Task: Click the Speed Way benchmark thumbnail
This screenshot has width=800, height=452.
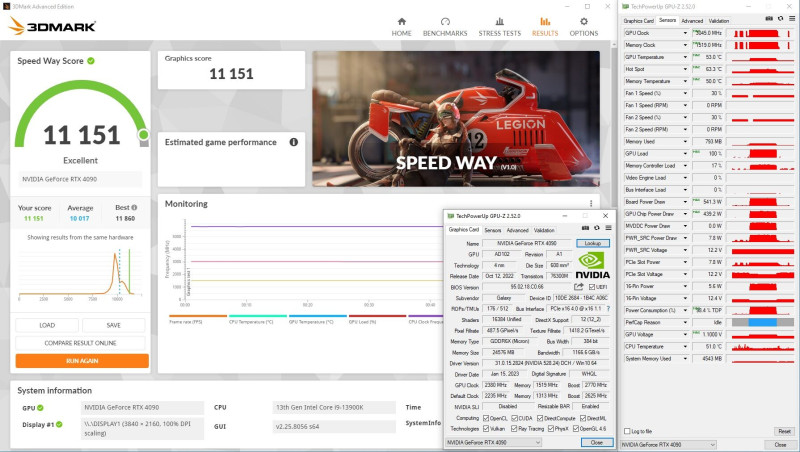Action: pos(456,118)
